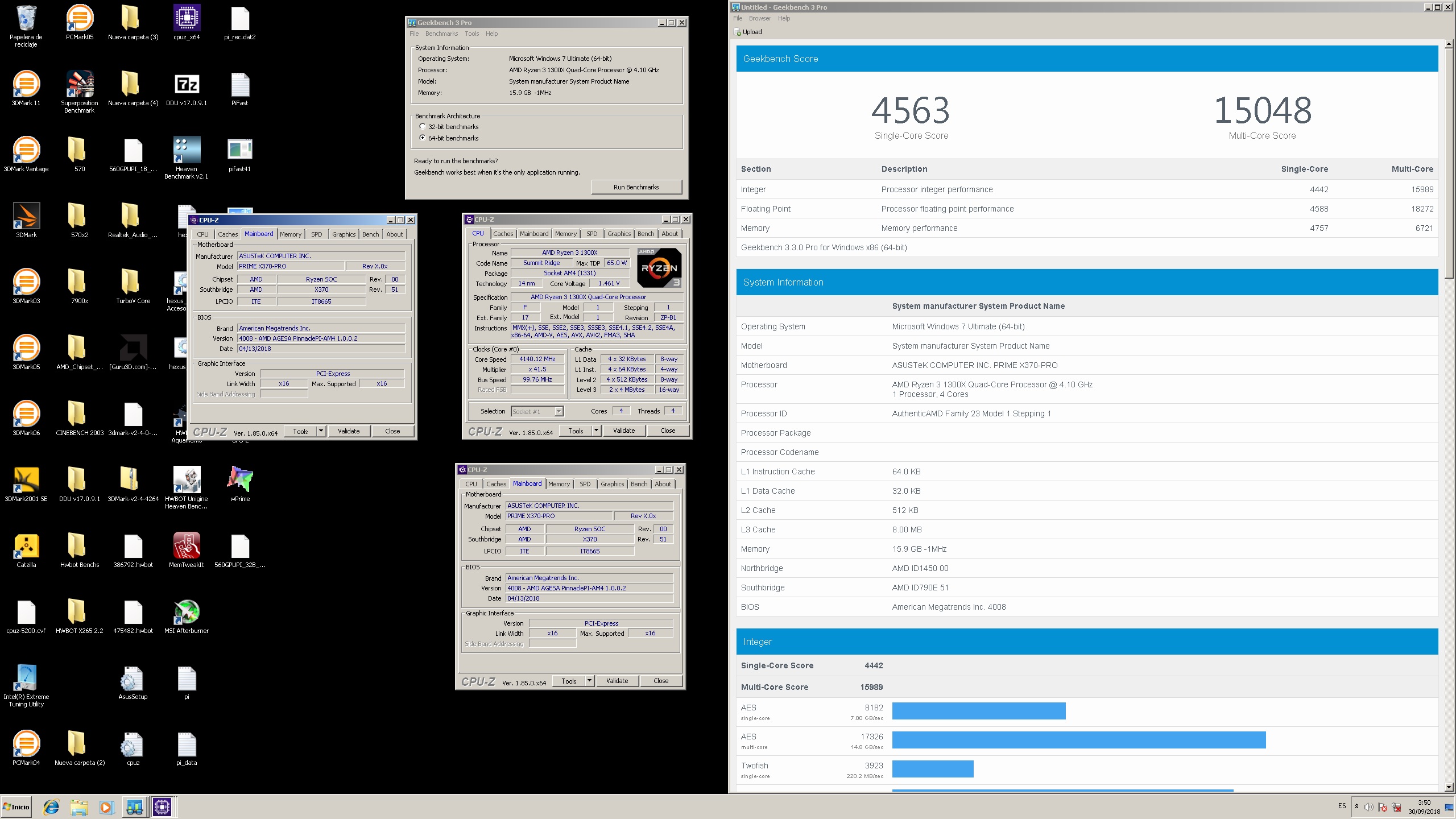Select the Catzilla desktop shortcut

(26, 550)
